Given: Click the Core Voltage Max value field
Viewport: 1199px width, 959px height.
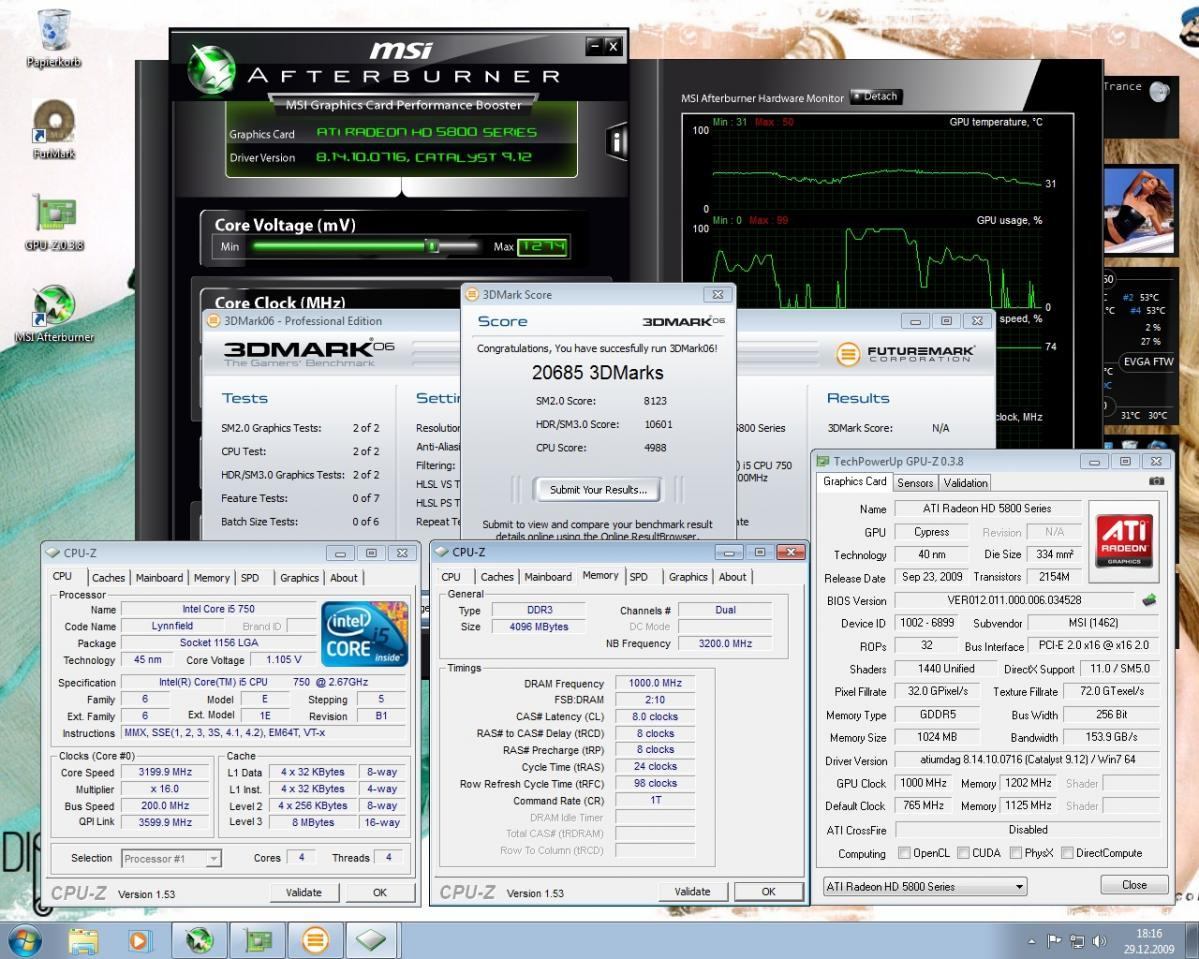Looking at the screenshot, I should (x=543, y=246).
